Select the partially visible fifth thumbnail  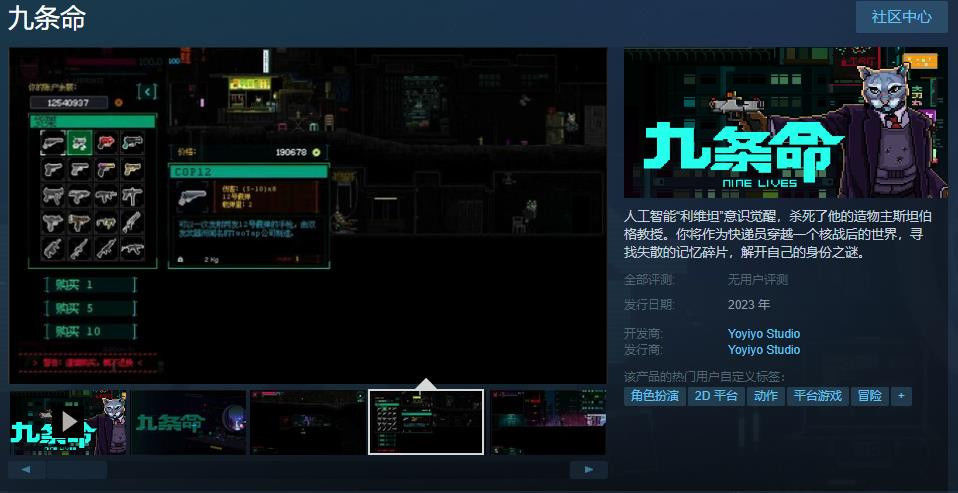coord(548,422)
